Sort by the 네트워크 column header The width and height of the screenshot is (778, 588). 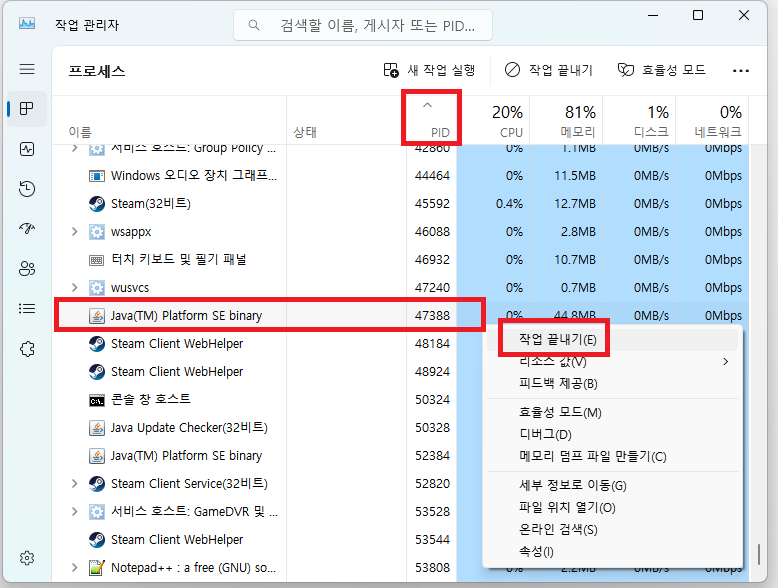tap(712, 120)
